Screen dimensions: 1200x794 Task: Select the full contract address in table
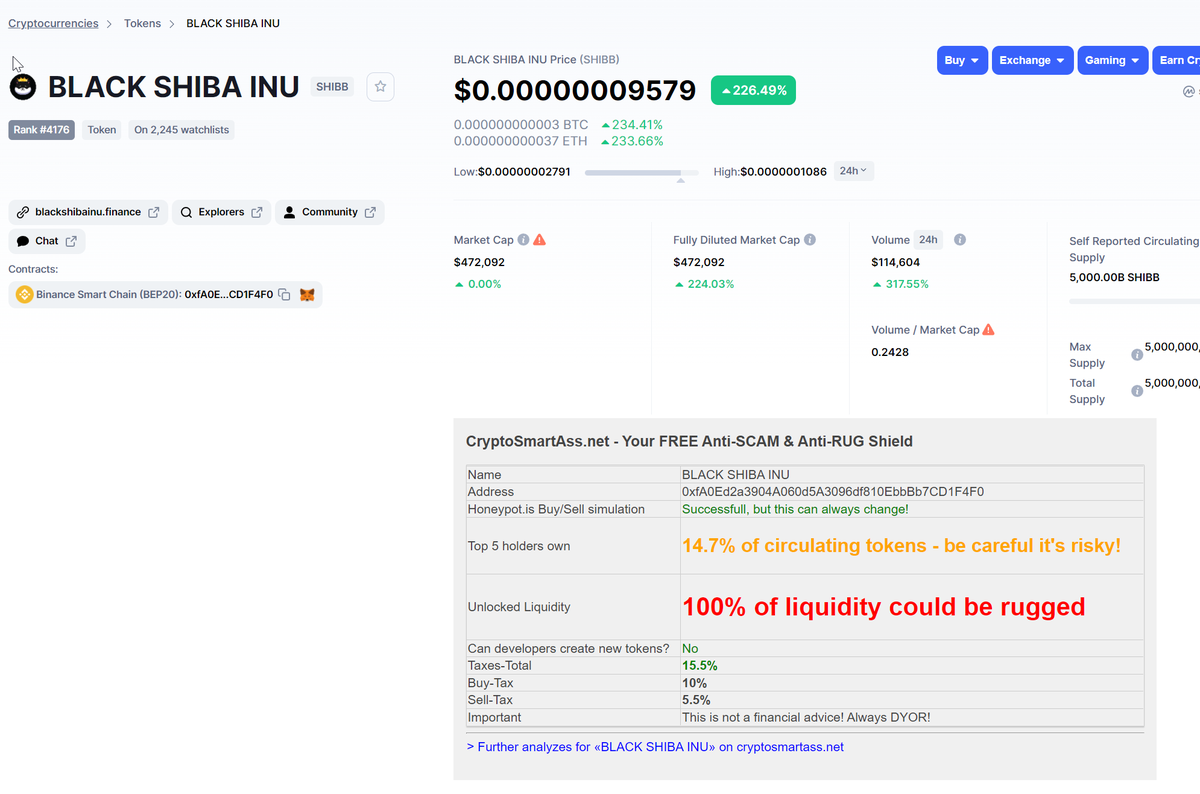pos(833,492)
